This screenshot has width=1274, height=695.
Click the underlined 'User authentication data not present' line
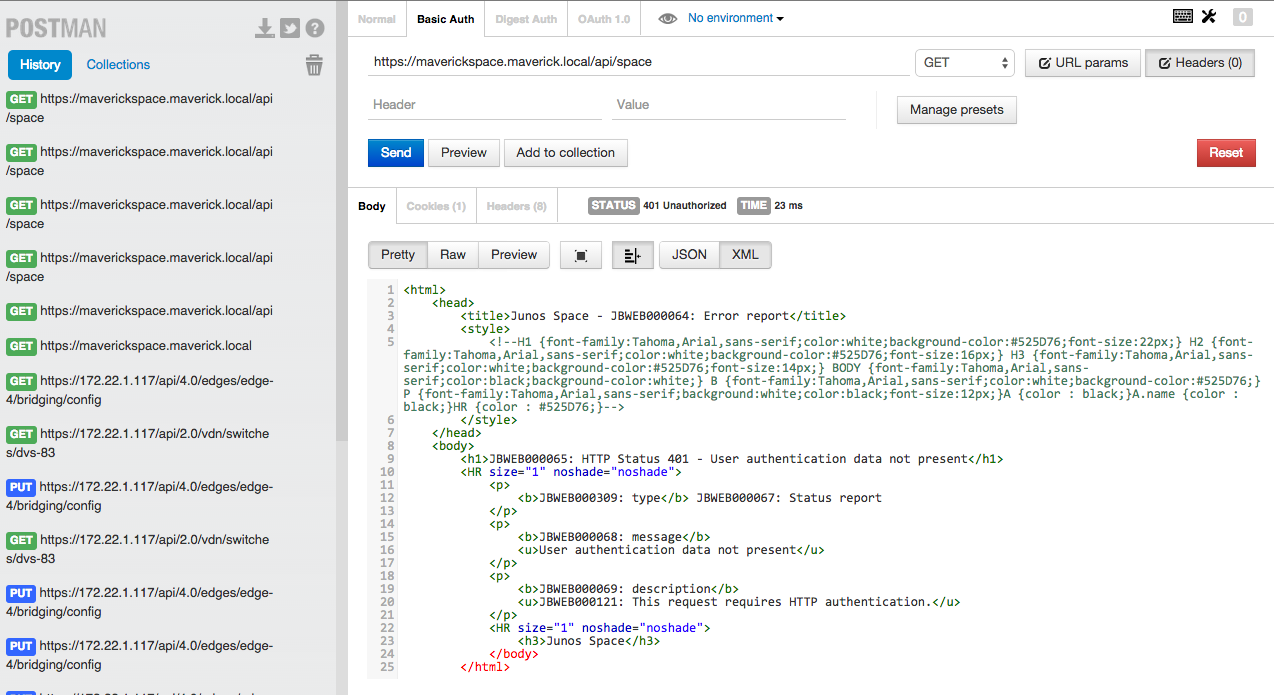coord(671,550)
